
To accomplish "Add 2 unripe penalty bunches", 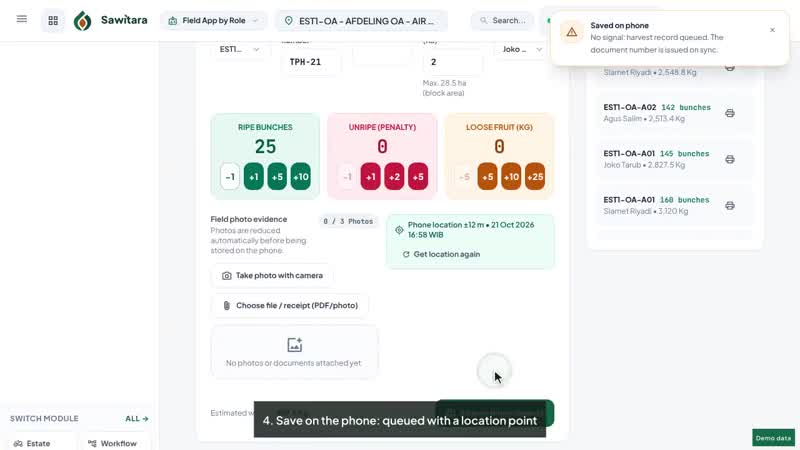I will point(394,177).
